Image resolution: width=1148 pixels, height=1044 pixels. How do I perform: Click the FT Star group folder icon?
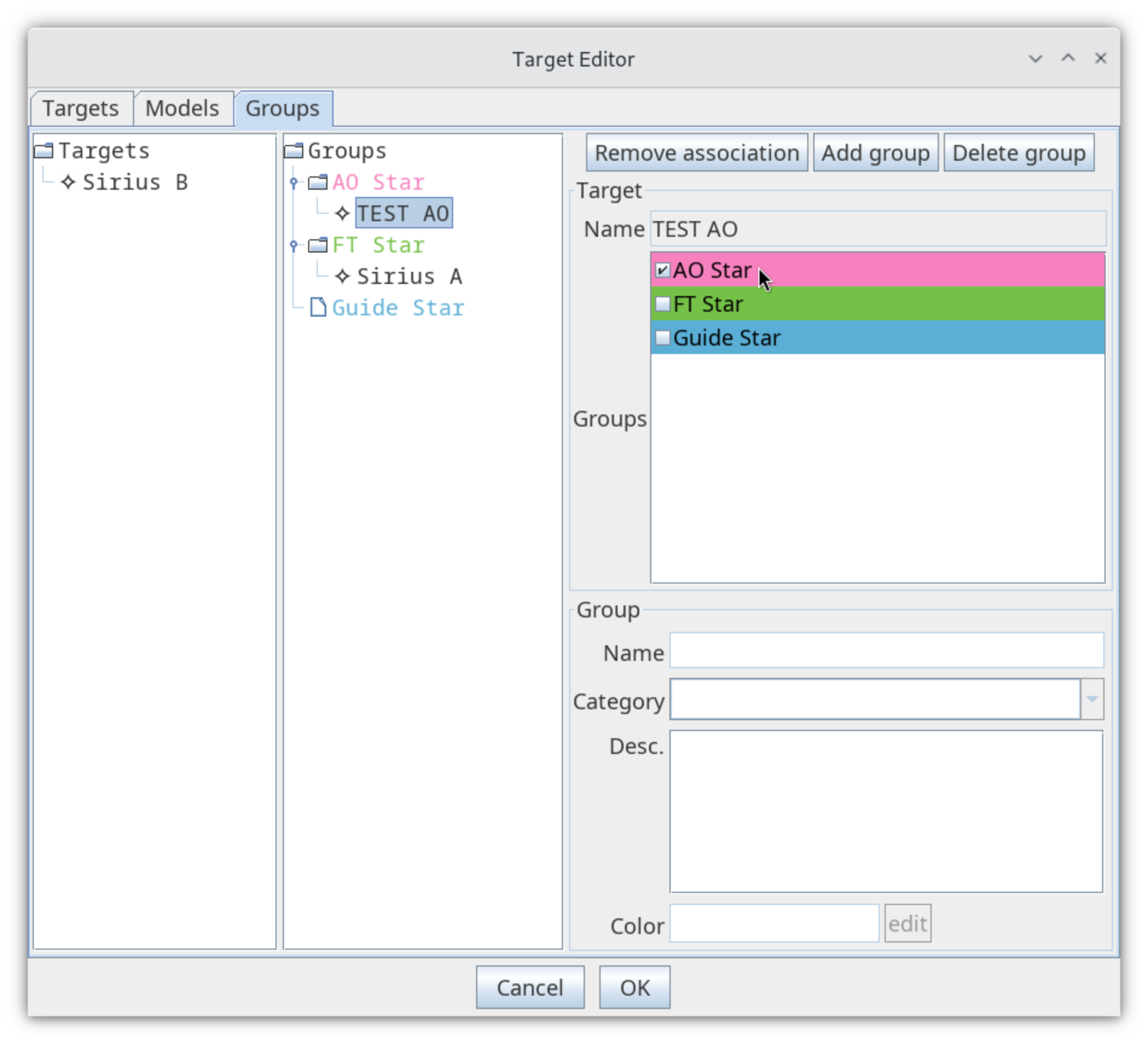[318, 245]
